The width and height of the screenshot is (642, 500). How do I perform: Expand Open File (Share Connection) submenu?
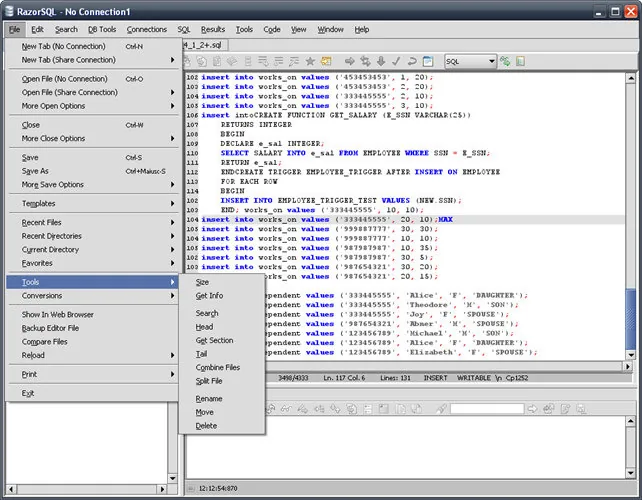[93, 92]
